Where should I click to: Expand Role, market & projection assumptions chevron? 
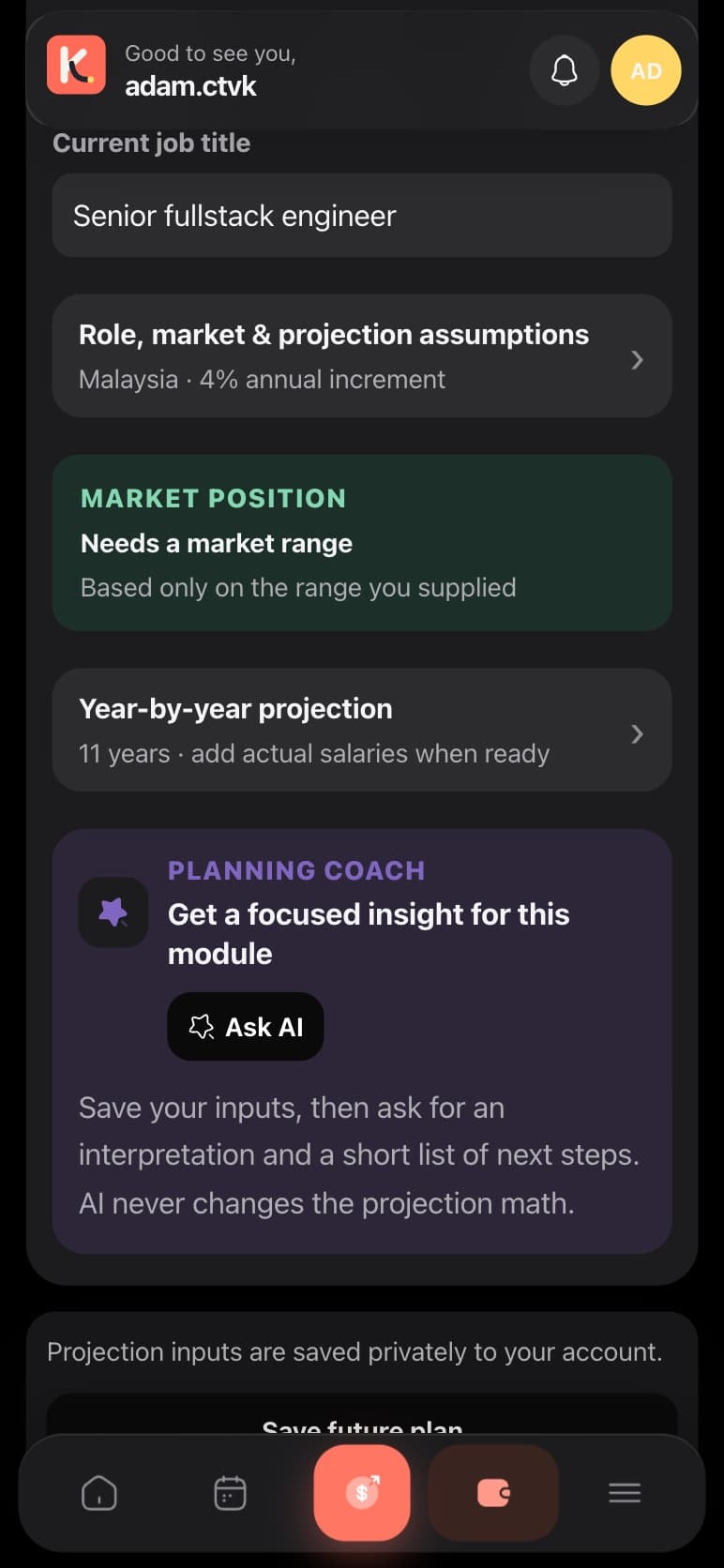[x=638, y=360]
